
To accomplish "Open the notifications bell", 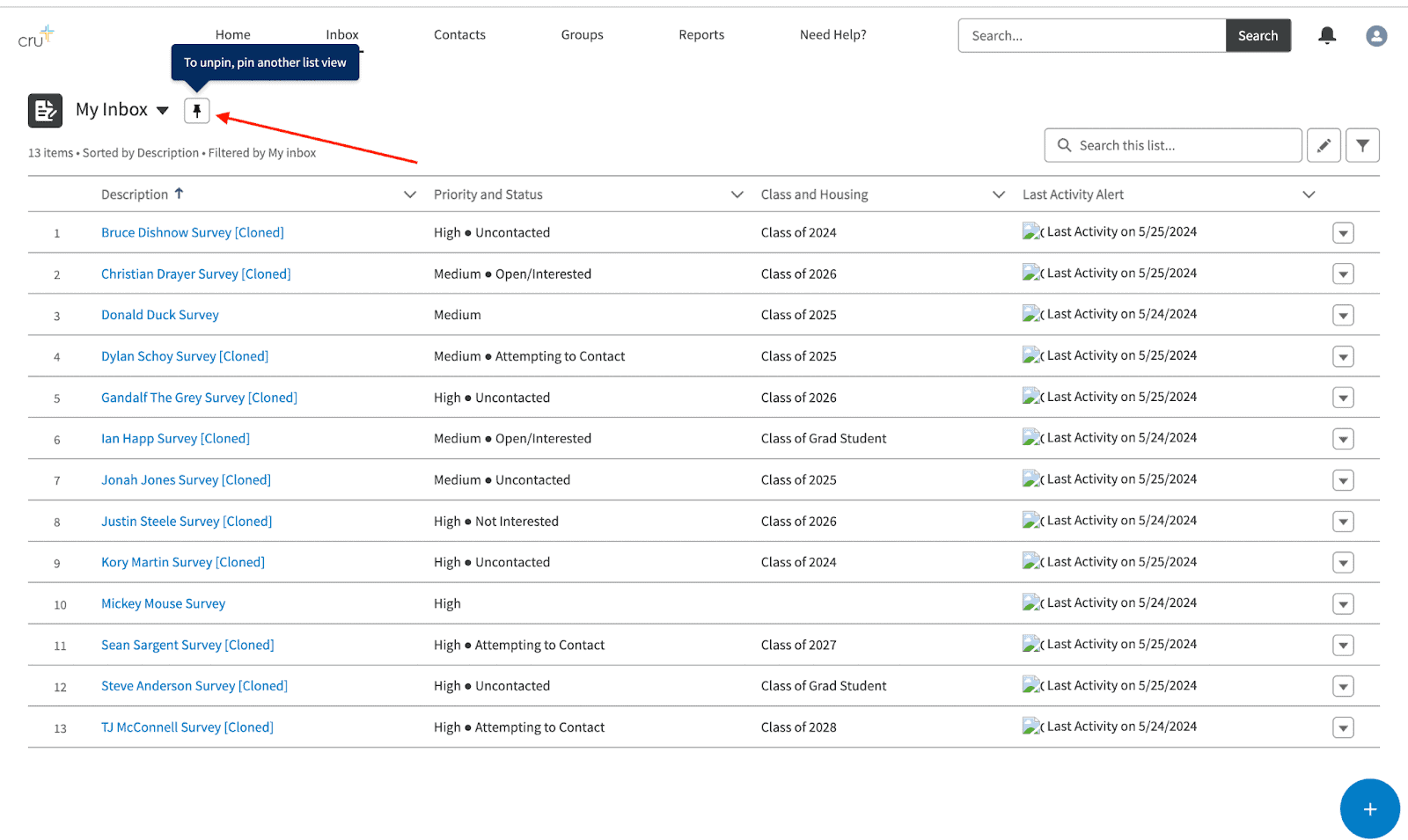I will (1327, 35).
